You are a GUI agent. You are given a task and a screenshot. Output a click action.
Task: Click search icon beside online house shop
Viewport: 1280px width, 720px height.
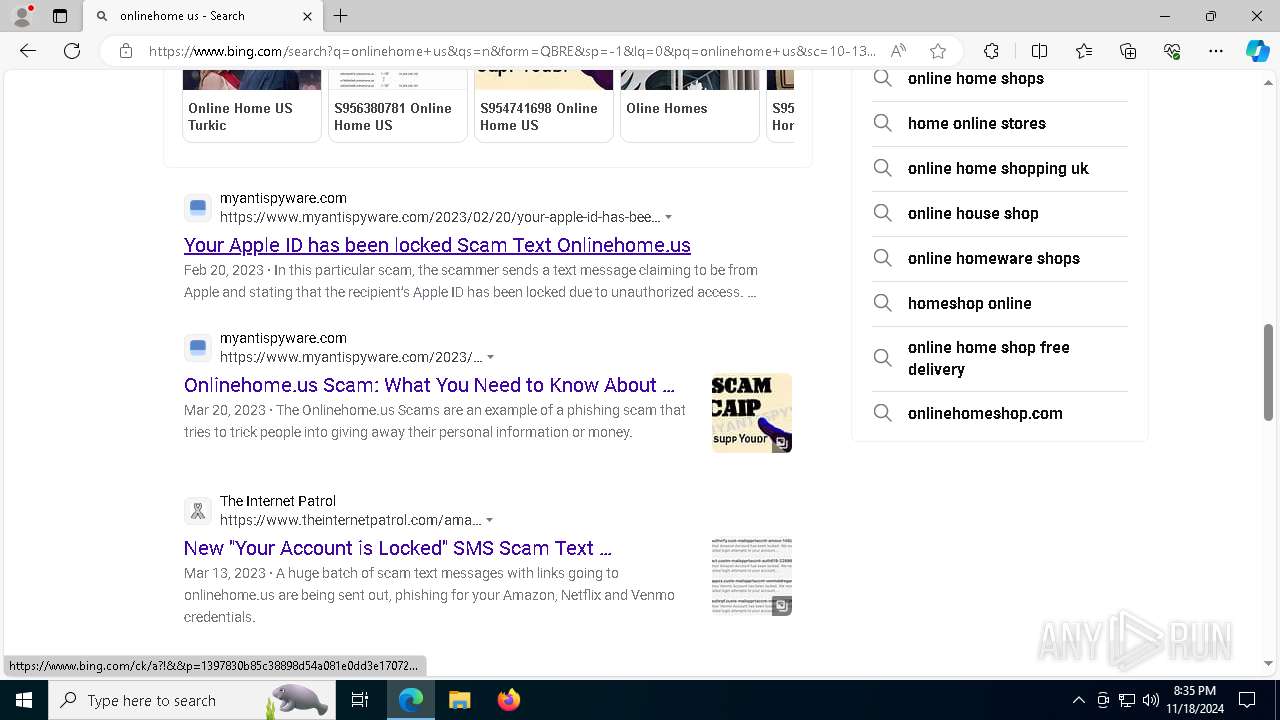[x=882, y=213]
